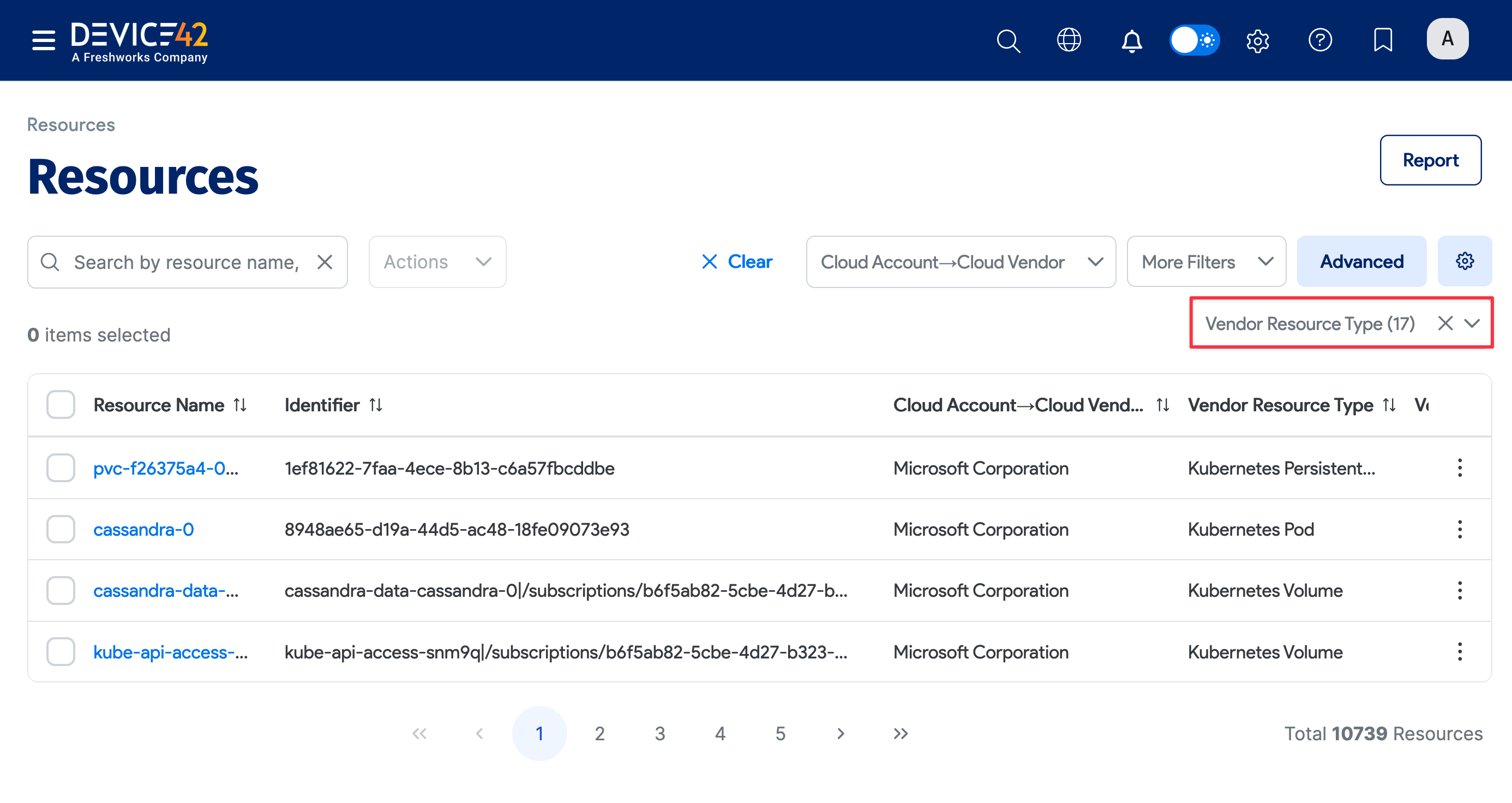This screenshot has height=803, width=1512.
Task: Click the bookmark icon
Action: [1382, 40]
